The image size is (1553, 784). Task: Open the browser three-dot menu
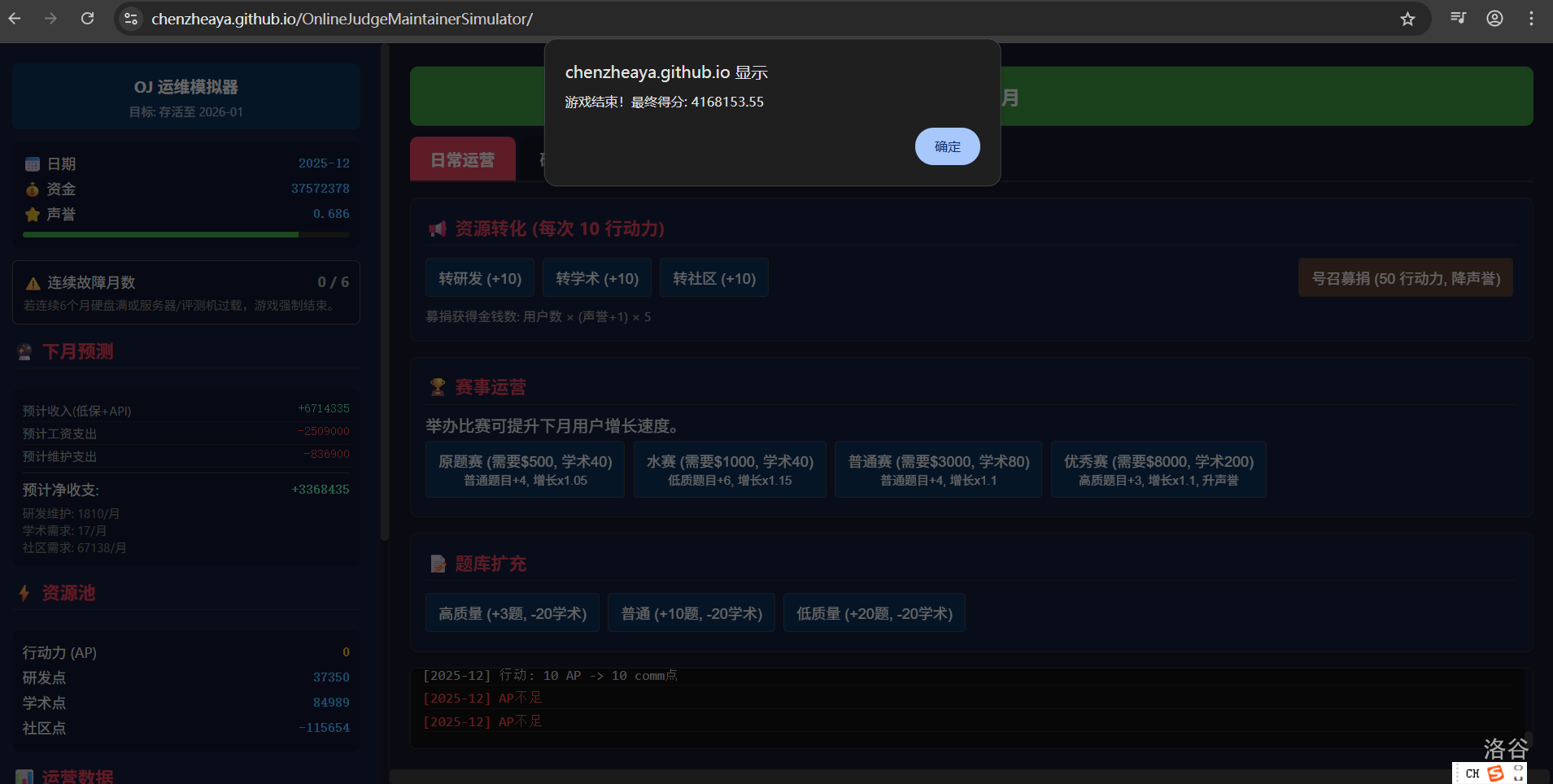(x=1531, y=18)
